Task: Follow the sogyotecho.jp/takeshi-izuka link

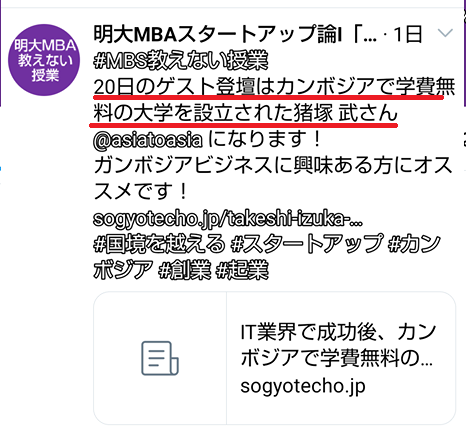Action: (228, 219)
